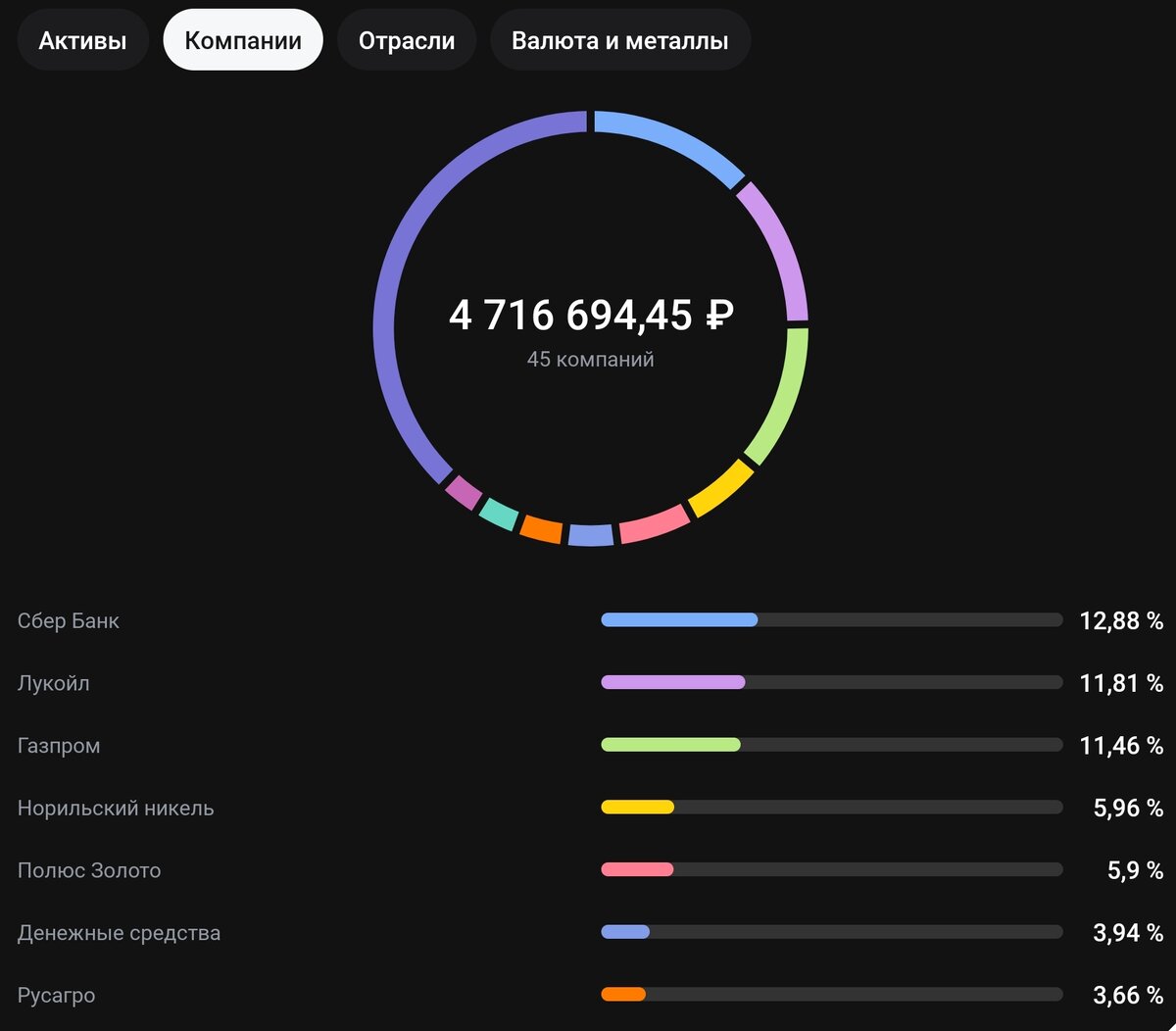Select the Полюс Золото row label
Viewport: 1176px width, 1031px height.
coord(89,870)
